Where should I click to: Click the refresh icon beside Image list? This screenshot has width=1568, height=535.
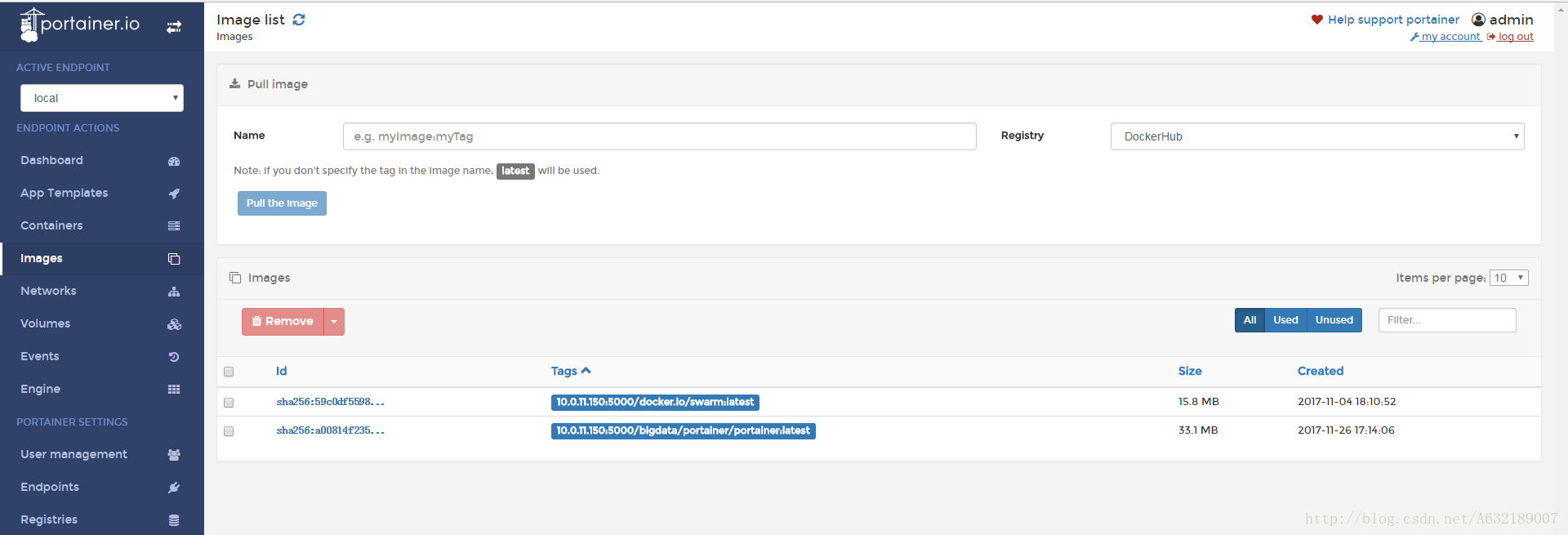(x=299, y=20)
